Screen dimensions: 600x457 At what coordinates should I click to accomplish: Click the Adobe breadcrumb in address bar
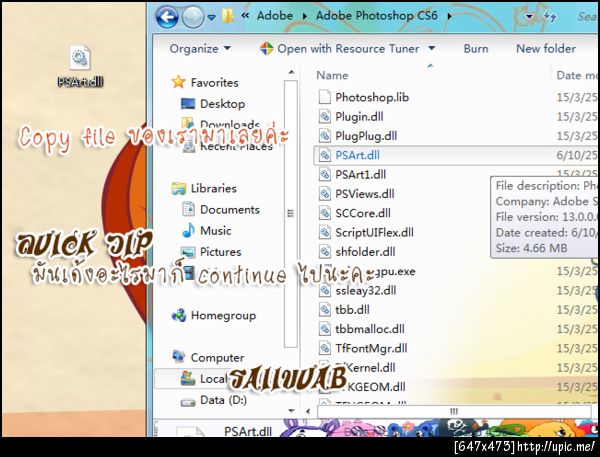(275, 16)
